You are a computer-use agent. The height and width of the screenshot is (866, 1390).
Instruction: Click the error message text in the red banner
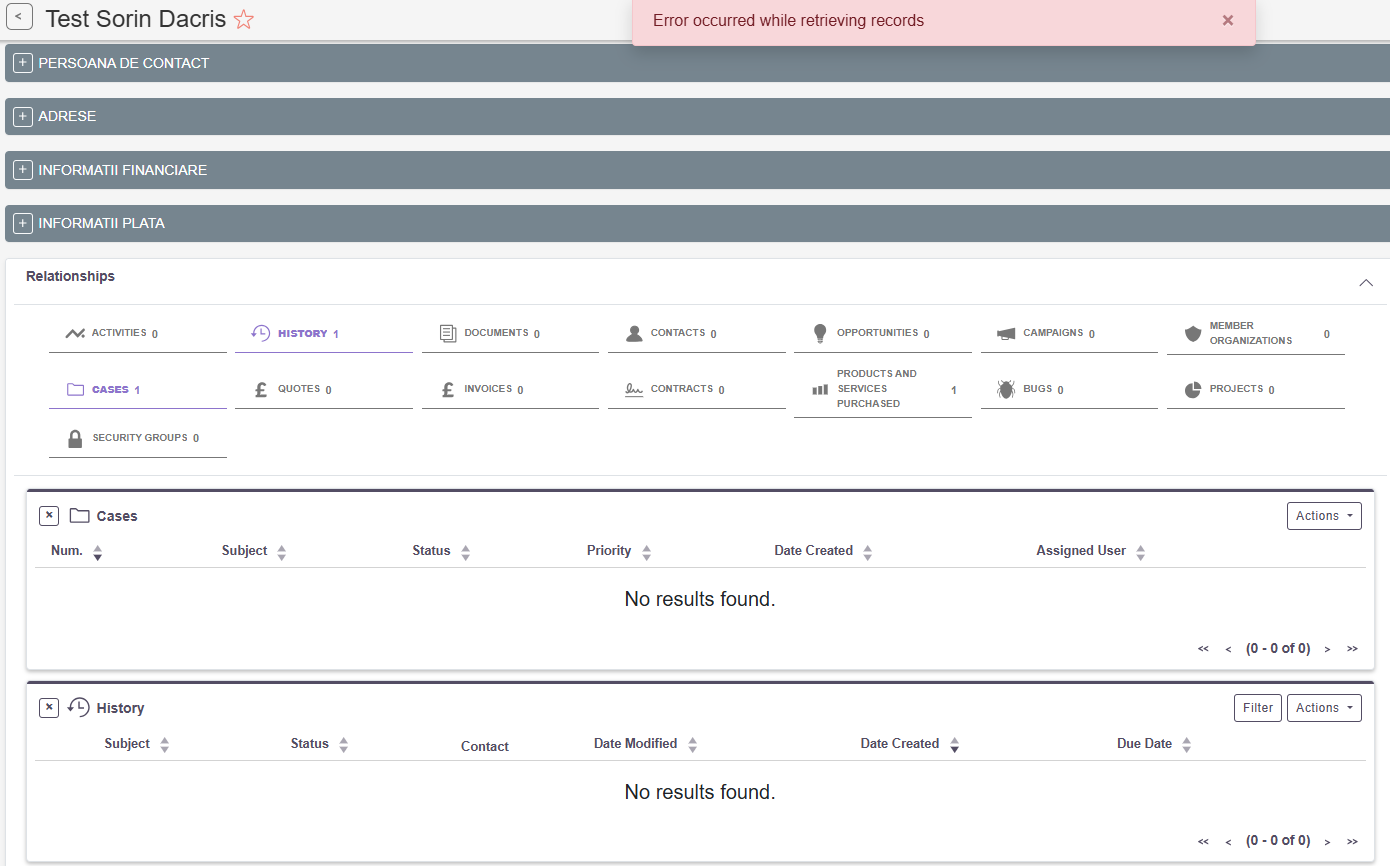point(788,20)
